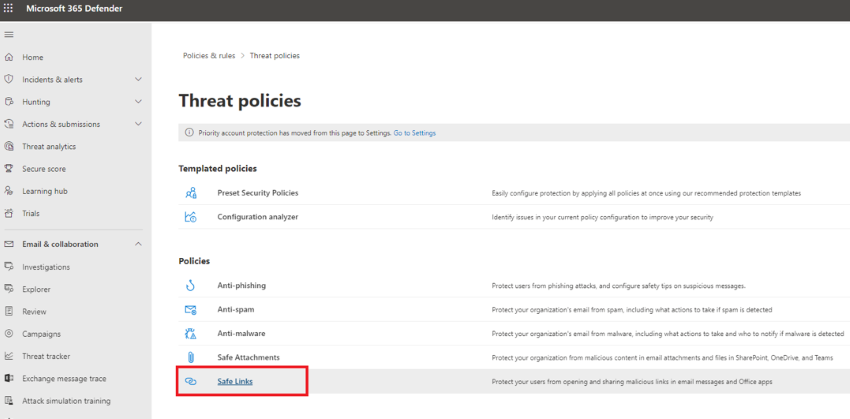850x419 pixels.
Task: Click the Configuration analyzer chart icon
Action: (x=190, y=217)
